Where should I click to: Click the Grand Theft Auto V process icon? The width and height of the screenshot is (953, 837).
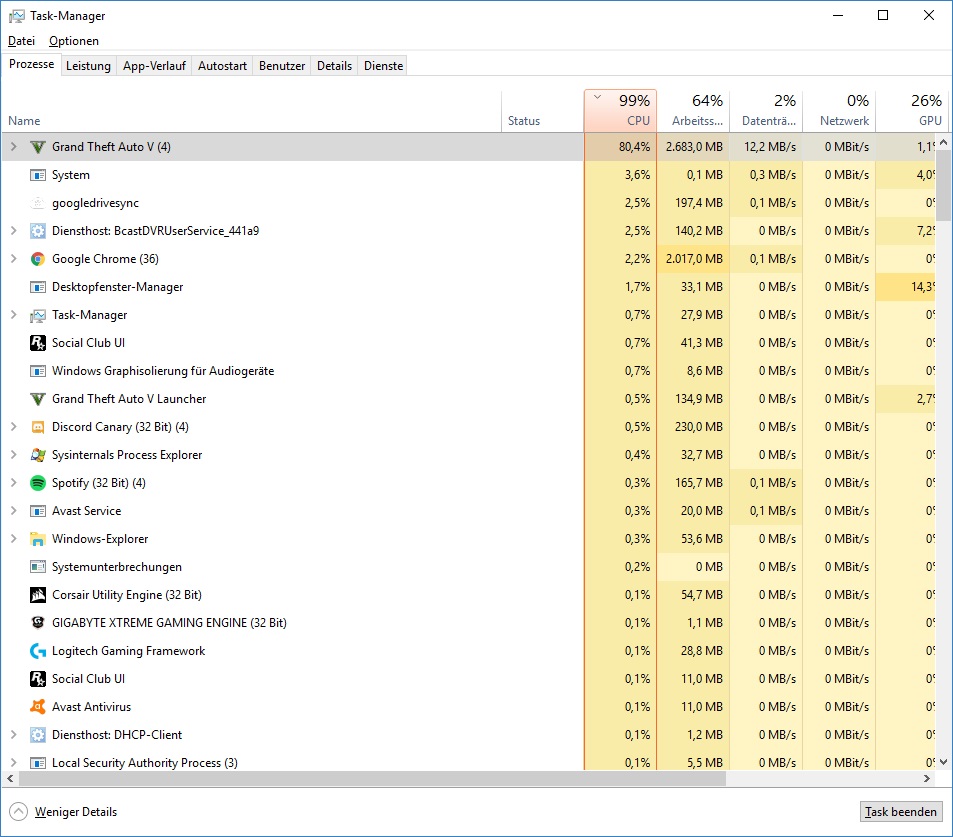click(38, 147)
